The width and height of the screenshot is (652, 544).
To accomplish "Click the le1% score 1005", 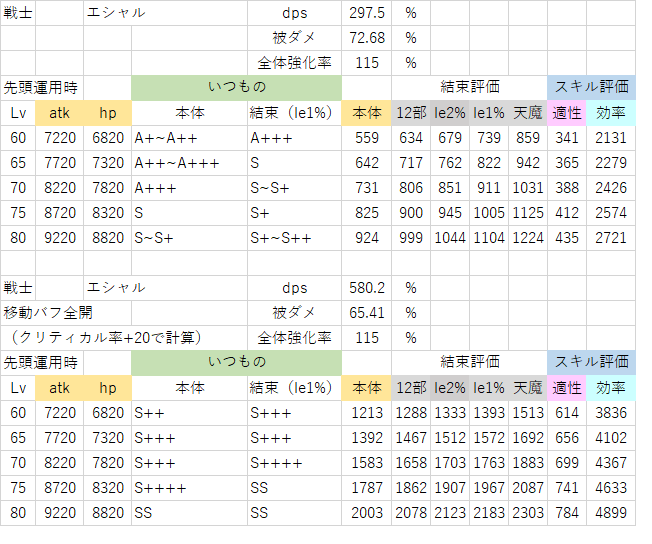I will pos(489,213).
